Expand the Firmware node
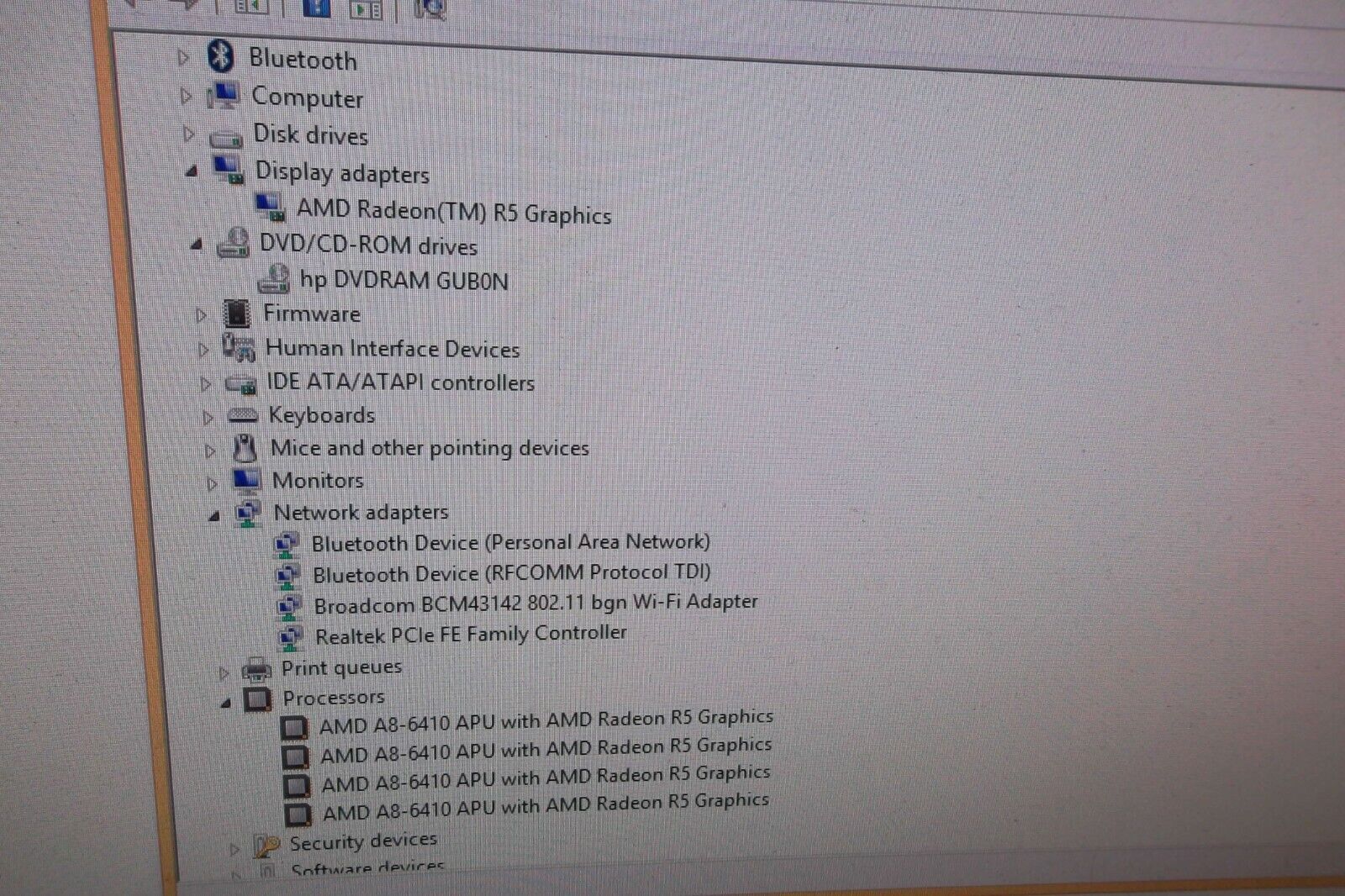The height and width of the screenshot is (896, 1345). point(201,315)
